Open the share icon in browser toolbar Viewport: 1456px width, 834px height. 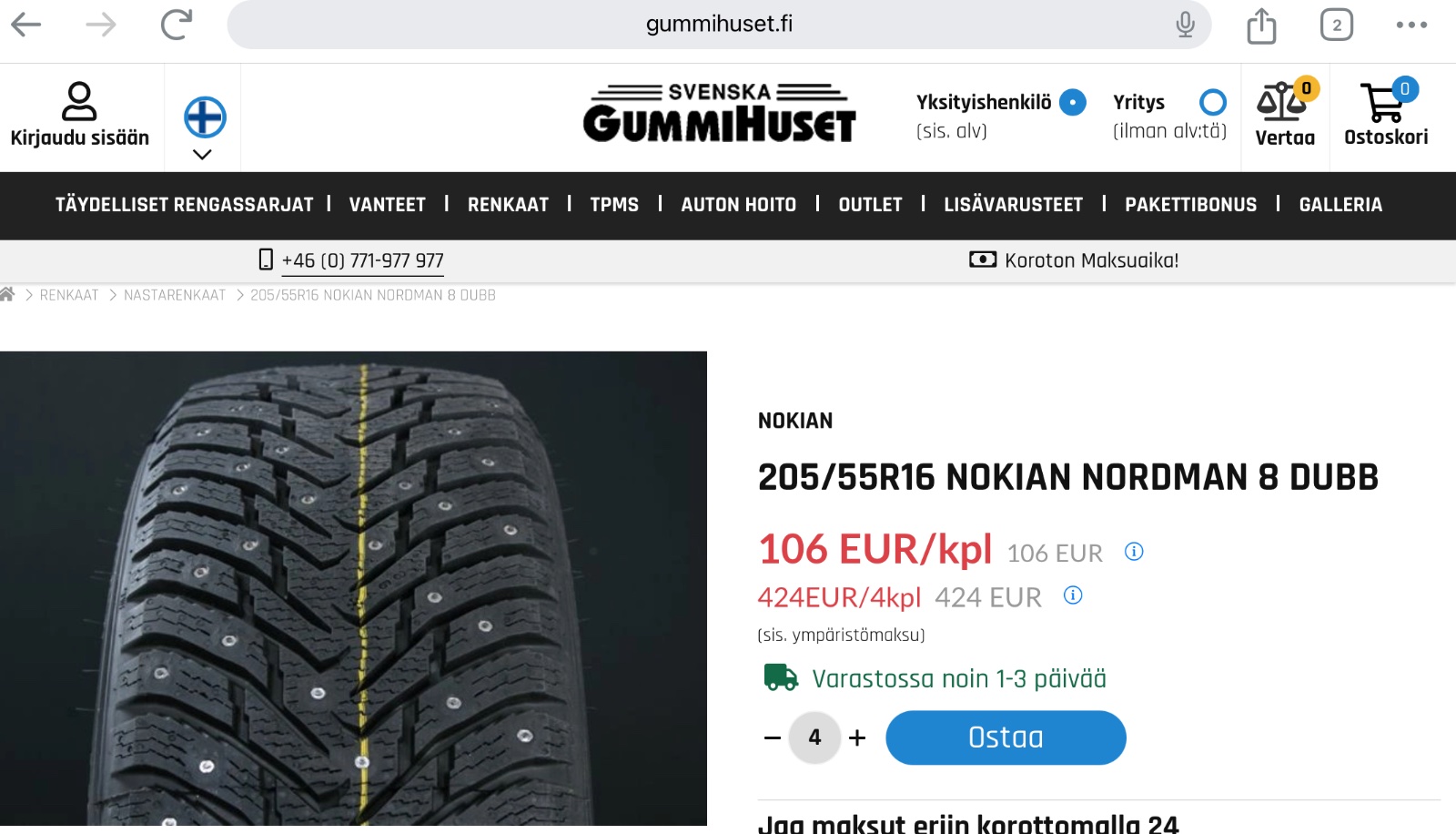pyautogui.click(x=1261, y=25)
